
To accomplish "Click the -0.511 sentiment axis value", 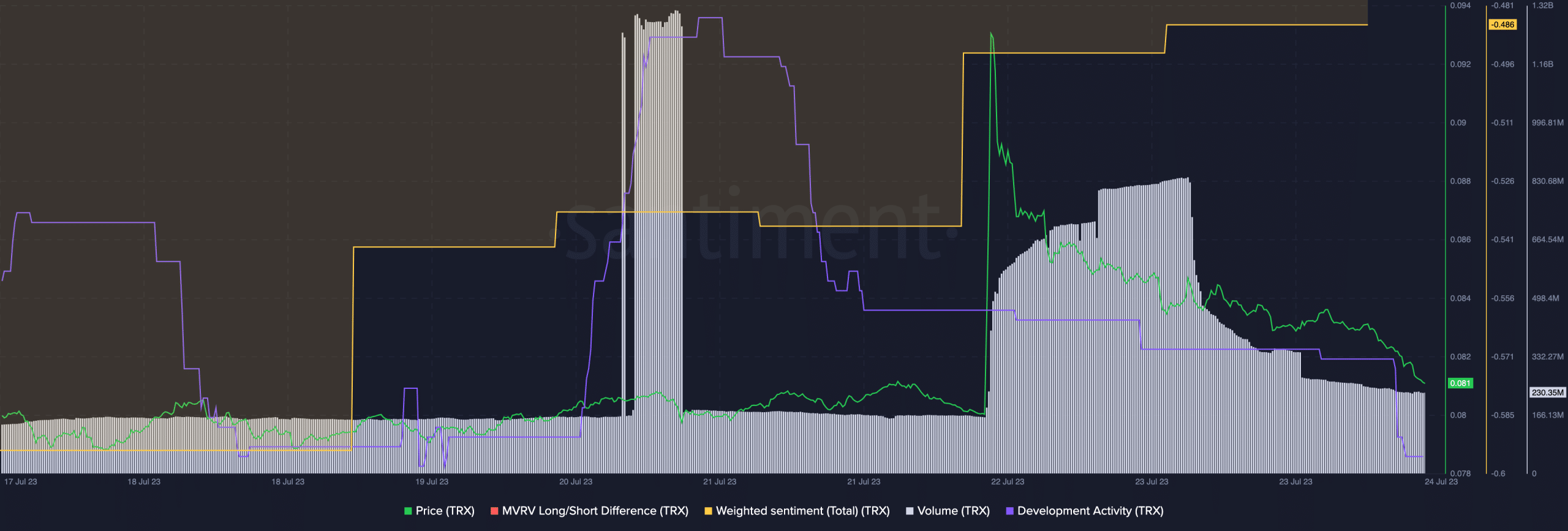I will click(x=1502, y=123).
